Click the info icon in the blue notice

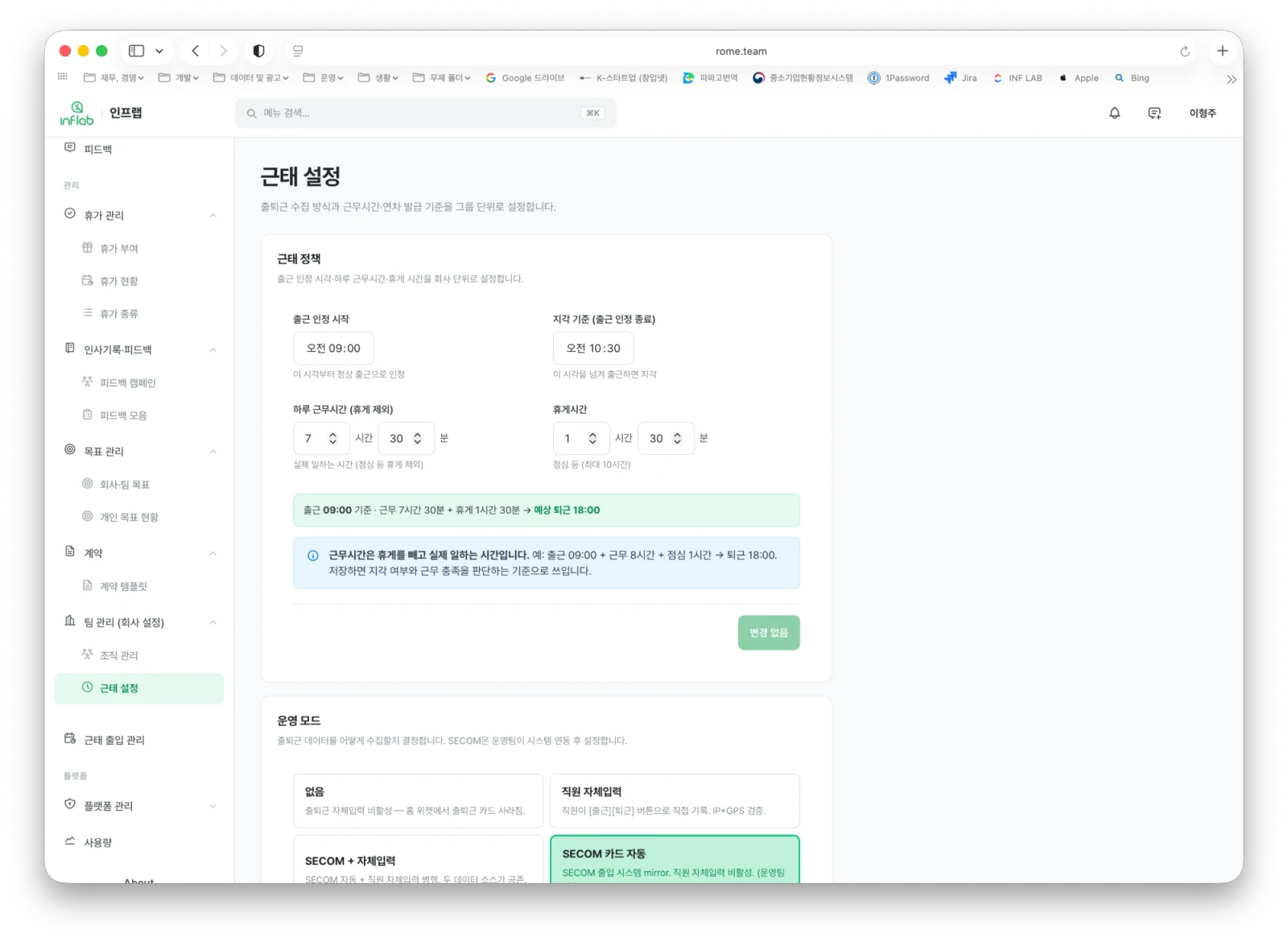coord(313,556)
